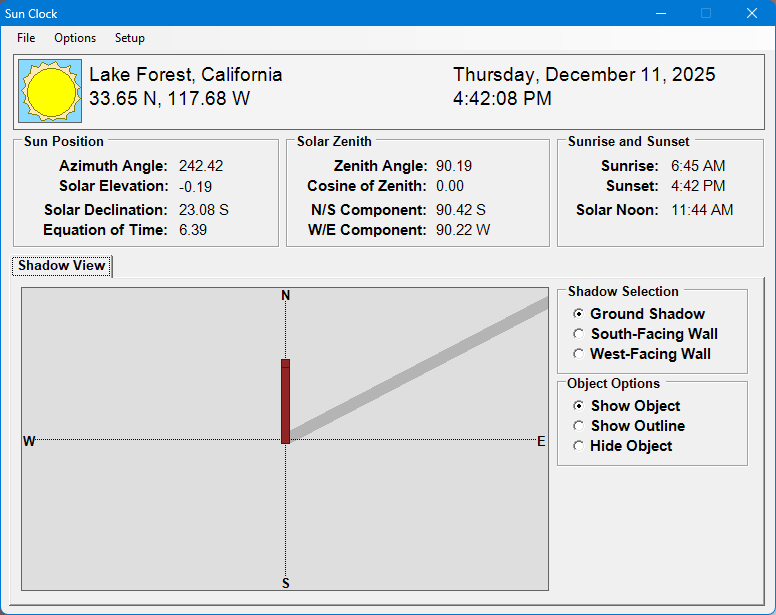
Task: Open the Options menu
Action: tap(75, 38)
